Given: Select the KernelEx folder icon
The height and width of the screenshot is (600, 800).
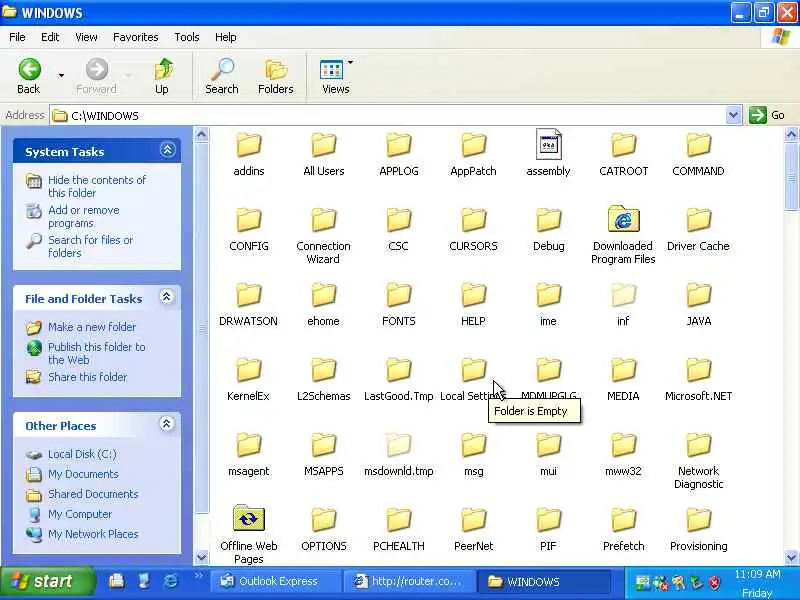Looking at the screenshot, I should [249, 370].
